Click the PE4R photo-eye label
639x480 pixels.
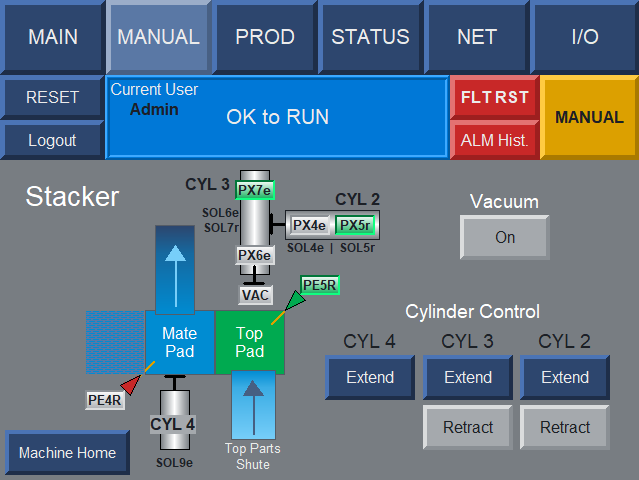(x=105, y=400)
